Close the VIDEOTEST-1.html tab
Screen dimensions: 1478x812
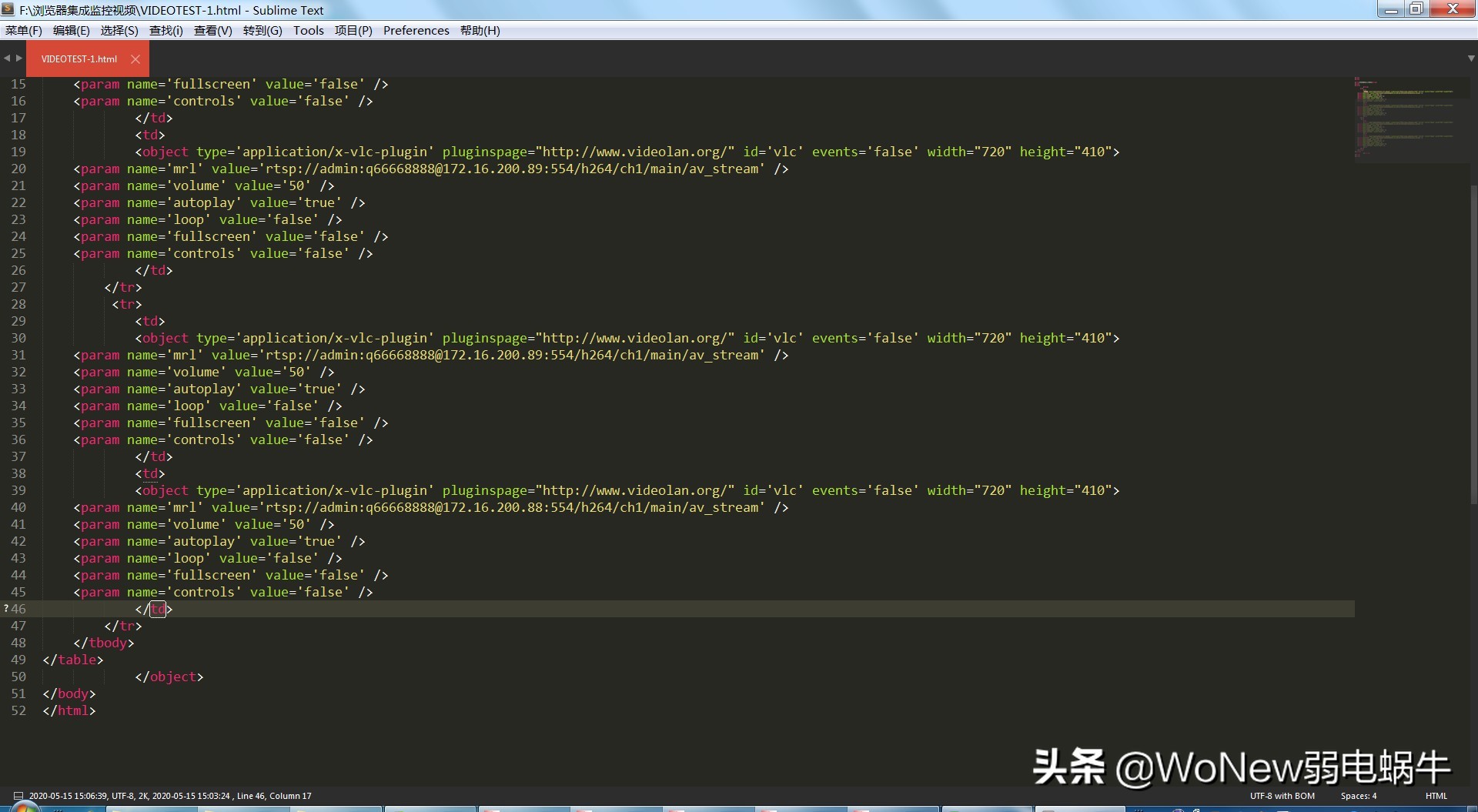135,59
